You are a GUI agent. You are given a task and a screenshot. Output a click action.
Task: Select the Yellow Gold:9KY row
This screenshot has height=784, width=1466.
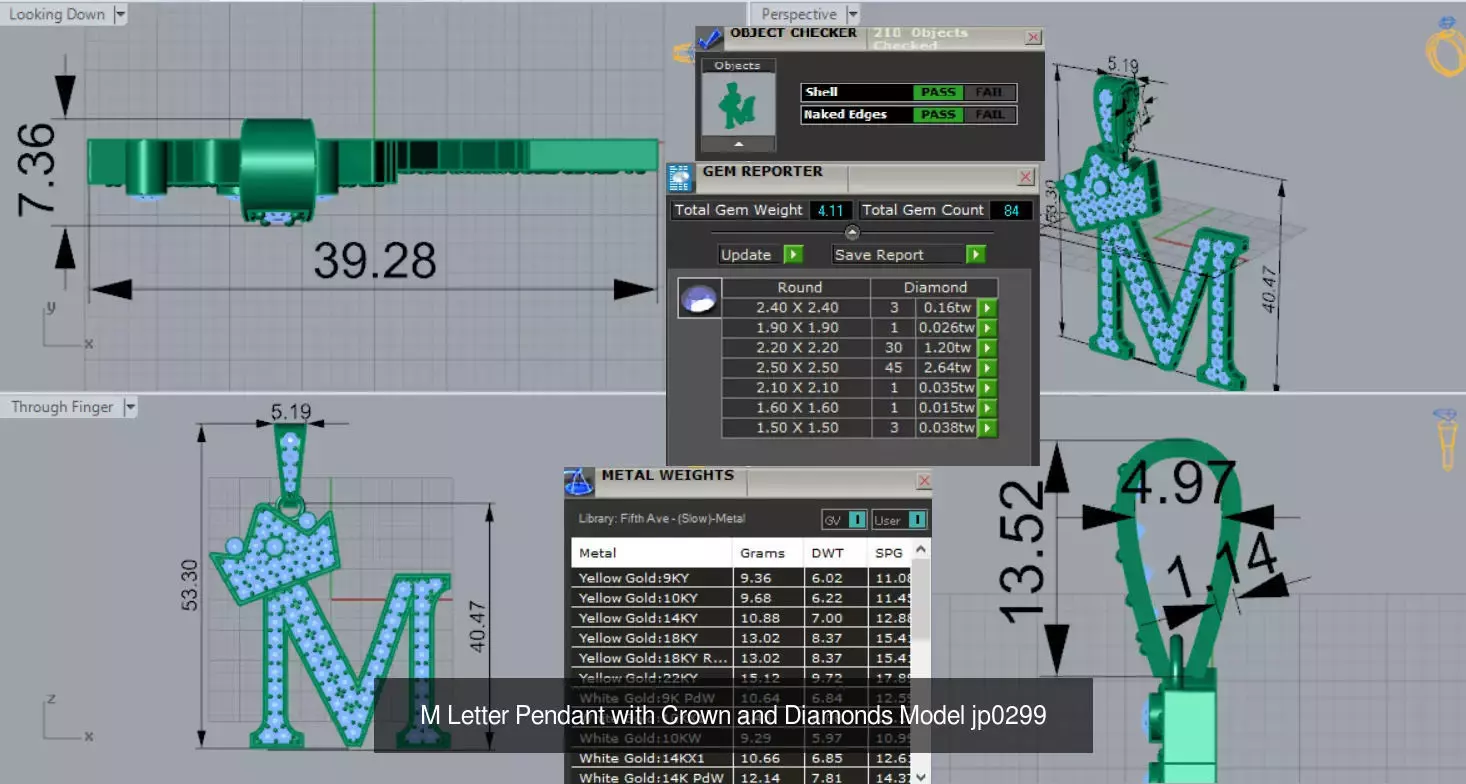[x=742, y=578]
